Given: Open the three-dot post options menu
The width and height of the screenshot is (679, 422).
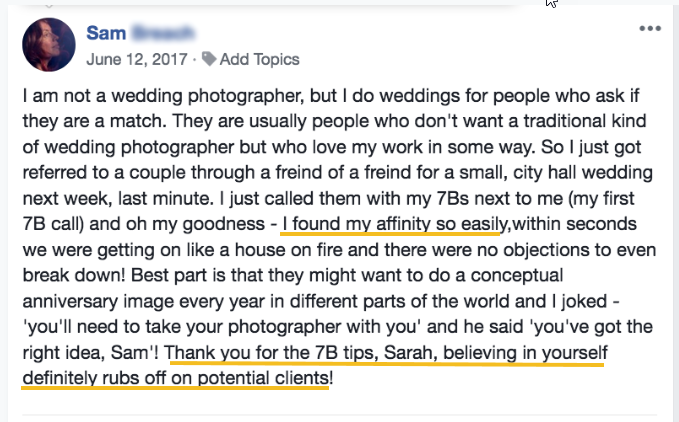Looking at the screenshot, I should [650, 29].
